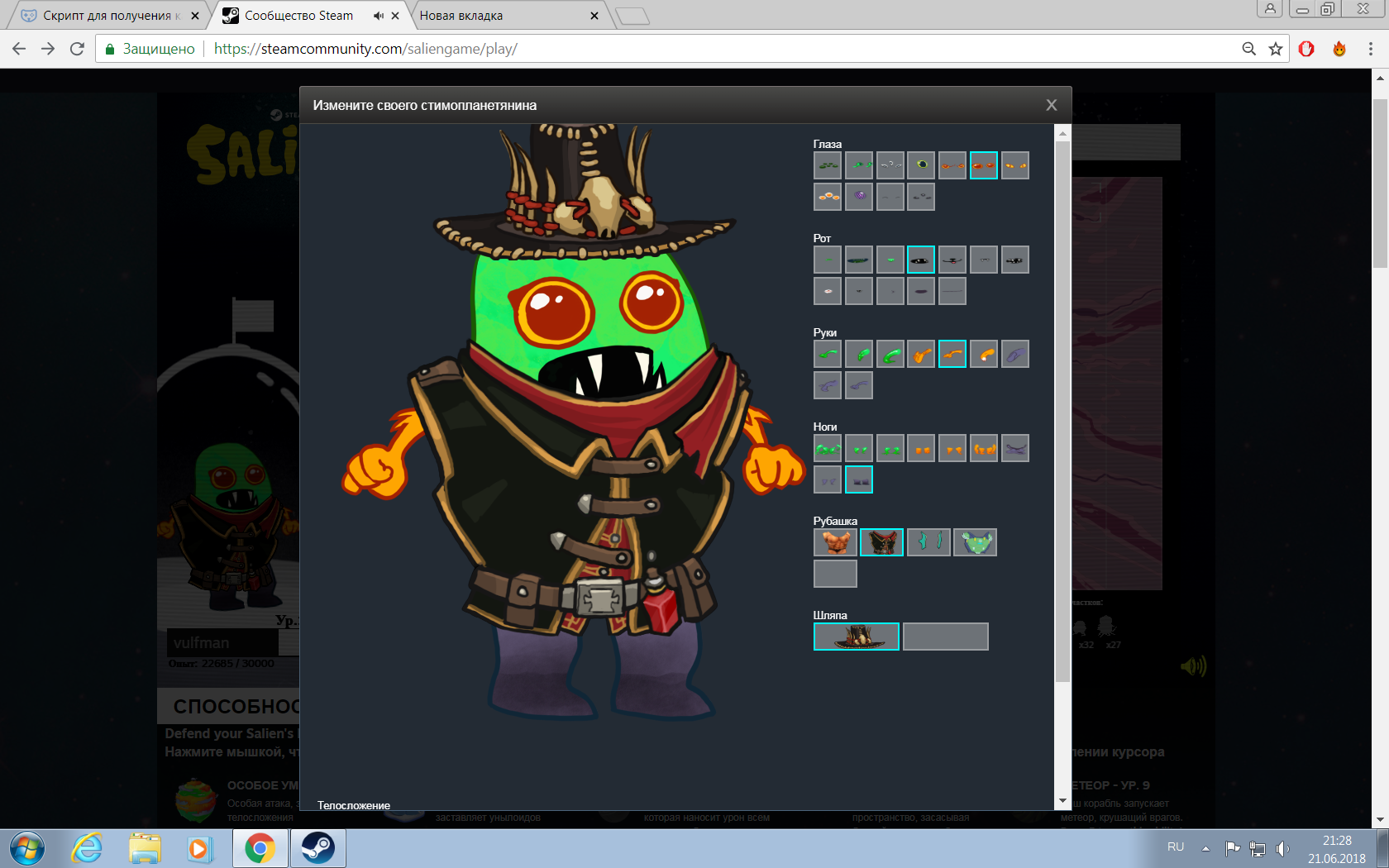Select the thin green arm
The width and height of the screenshot is (1389, 868).
pyautogui.click(x=828, y=354)
